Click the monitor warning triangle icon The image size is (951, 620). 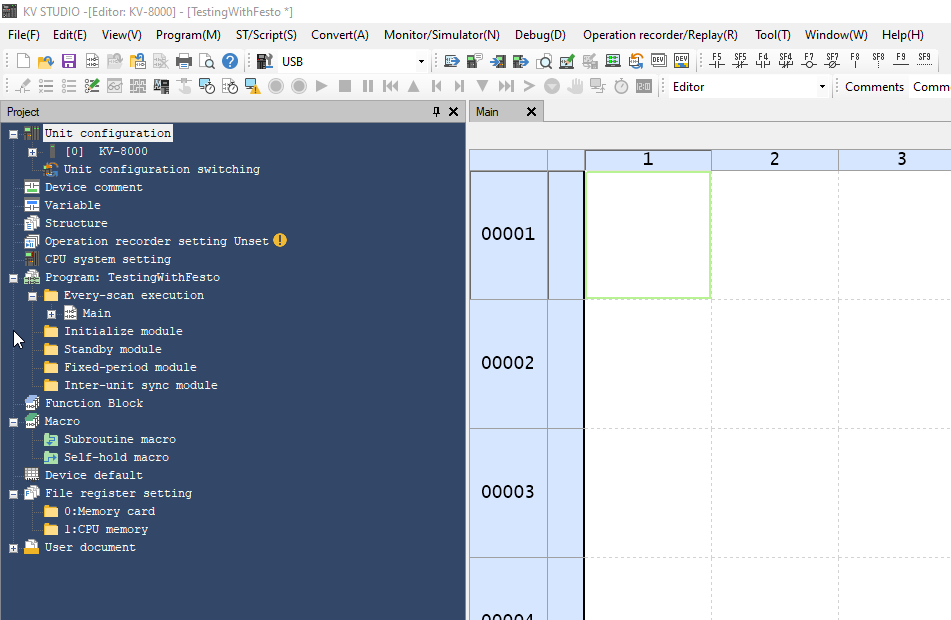pyautogui.click(x=253, y=86)
